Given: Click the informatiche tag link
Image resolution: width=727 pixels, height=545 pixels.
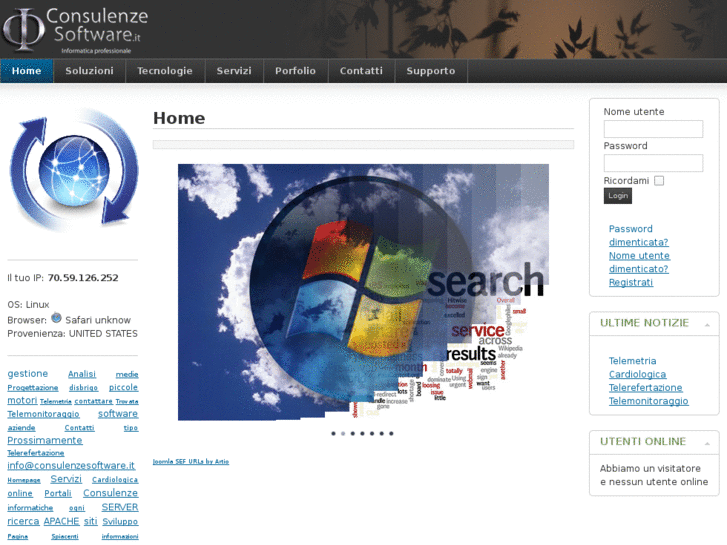Looking at the screenshot, I should [30, 508].
